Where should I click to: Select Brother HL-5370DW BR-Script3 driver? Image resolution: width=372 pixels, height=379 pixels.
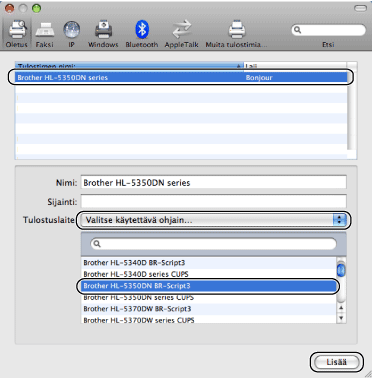pos(209,309)
